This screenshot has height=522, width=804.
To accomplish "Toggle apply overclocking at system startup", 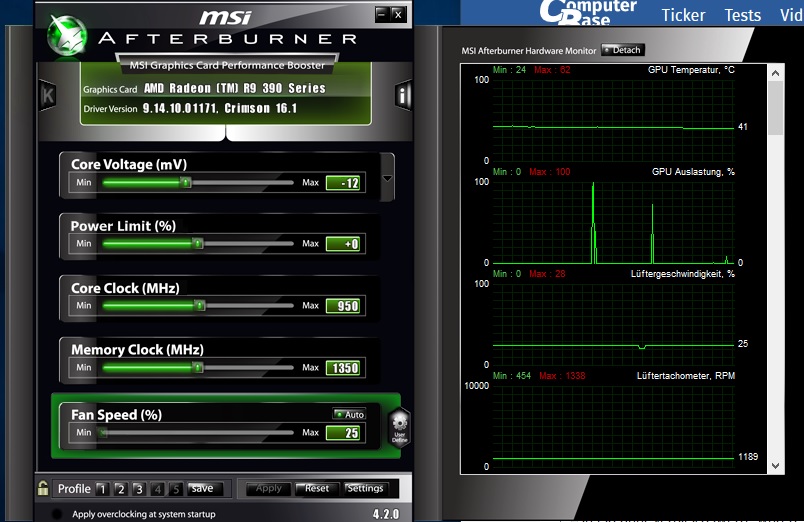I will tap(57, 514).
